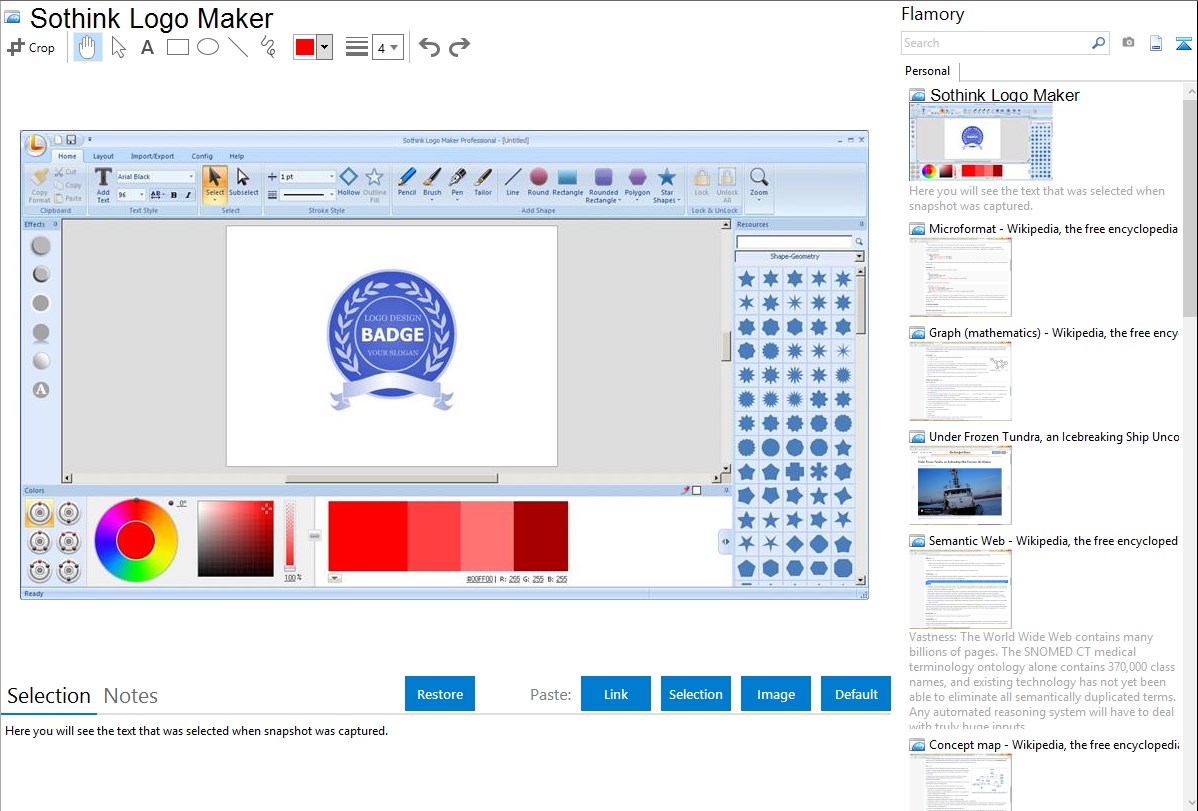Click the dark red swatch in Colors panel
The width and height of the screenshot is (1198, 811).
(x=541, y=536)
